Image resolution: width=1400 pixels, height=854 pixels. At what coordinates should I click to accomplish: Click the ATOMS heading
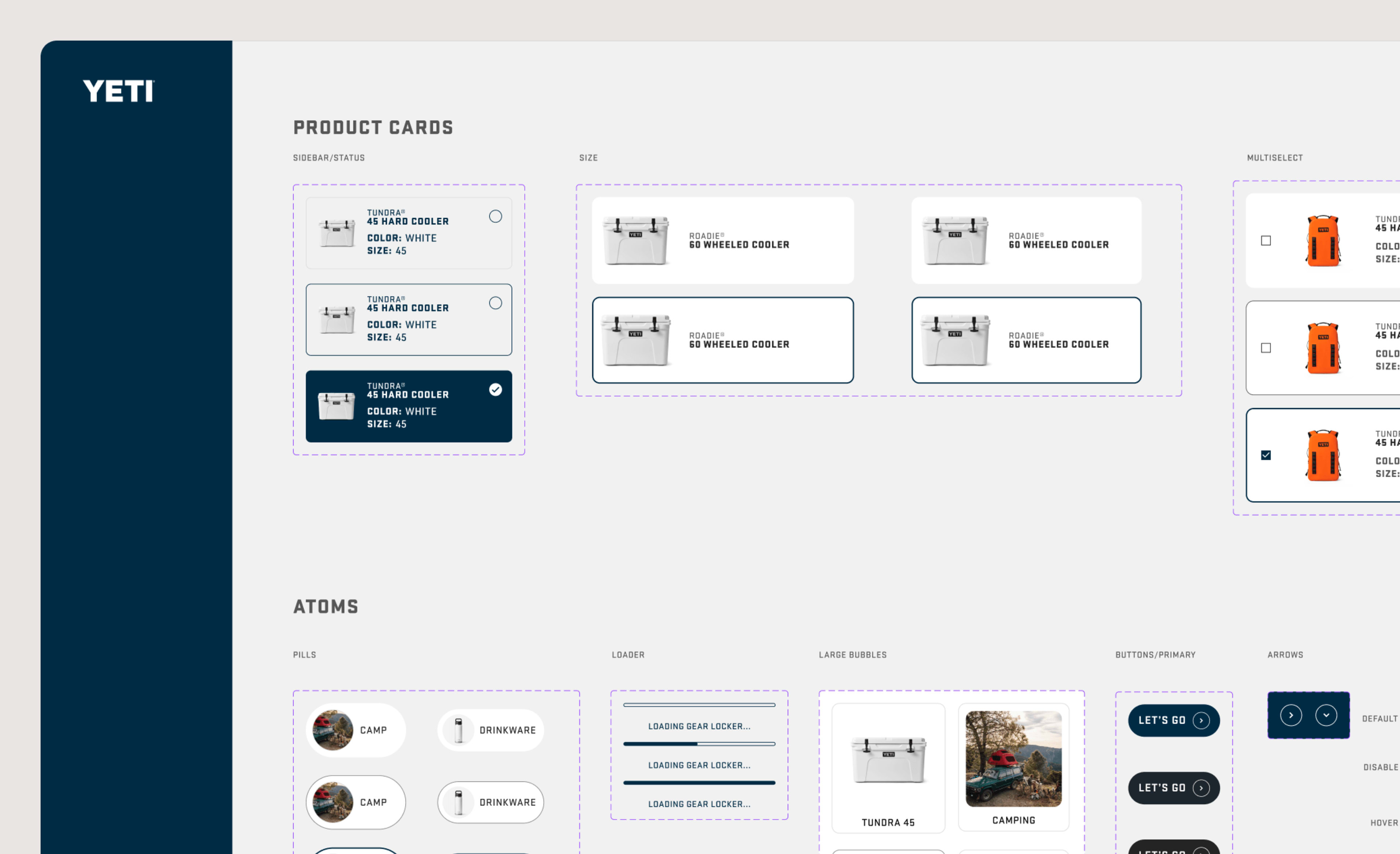coord(326,606)
